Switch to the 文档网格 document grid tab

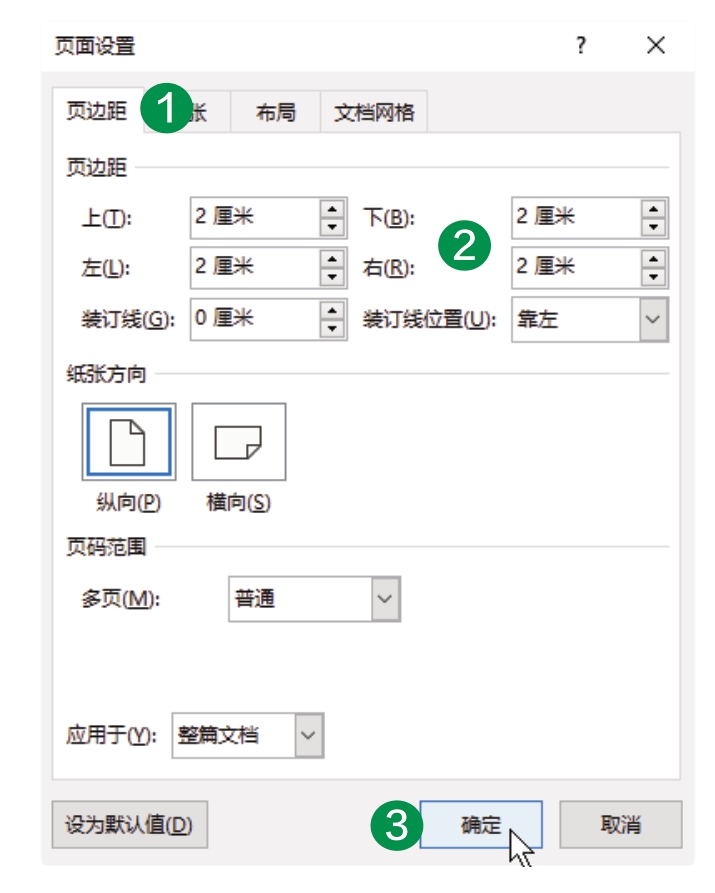(x=374, y=112)
